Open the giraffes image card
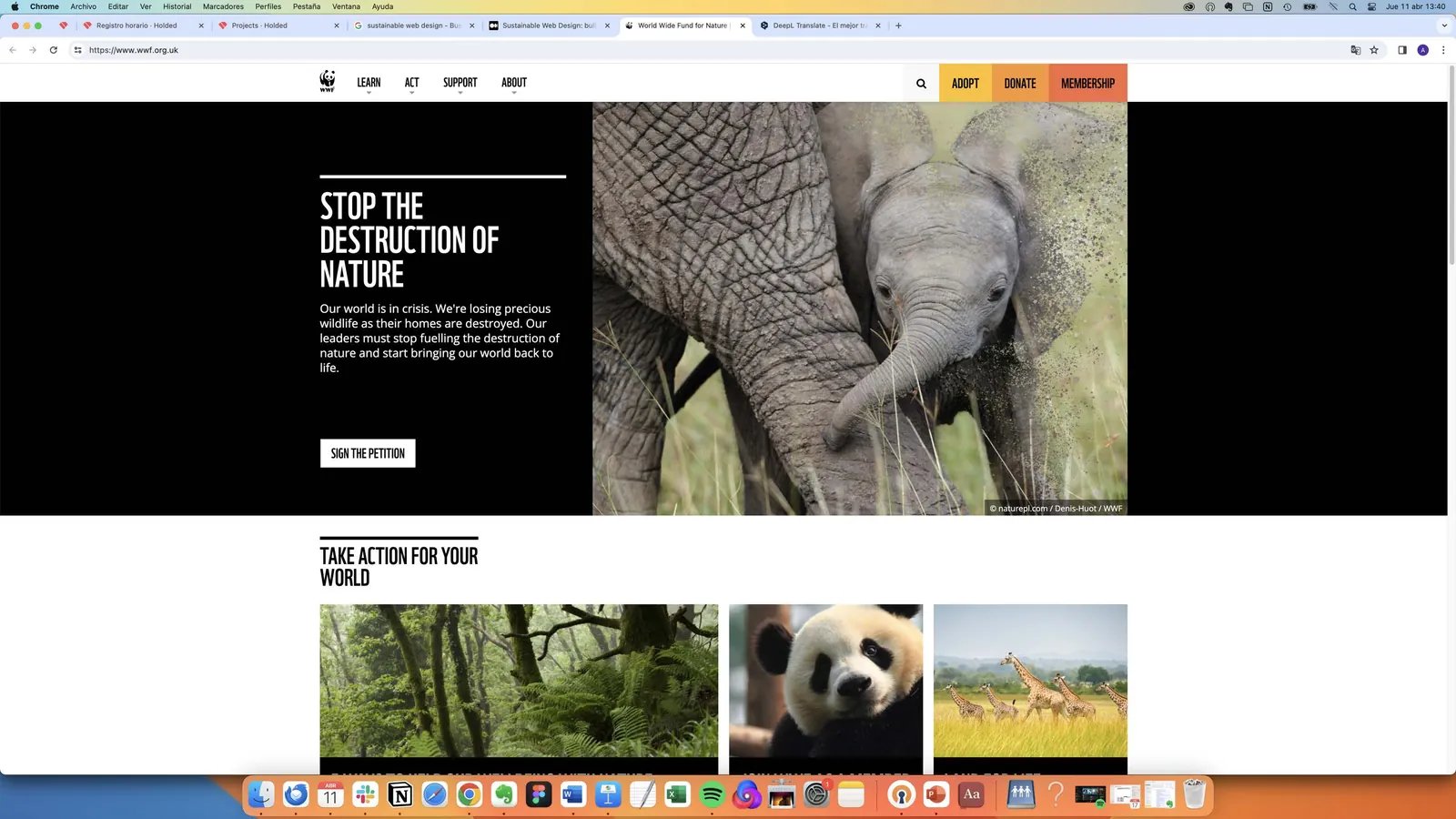1456x819 pixels. [x=1030, y=689]
